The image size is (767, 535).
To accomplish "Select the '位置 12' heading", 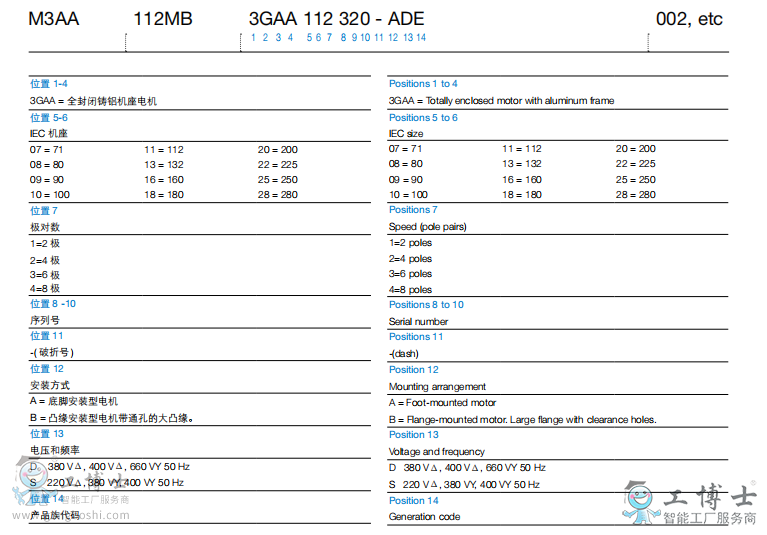I will pos(47,369).
